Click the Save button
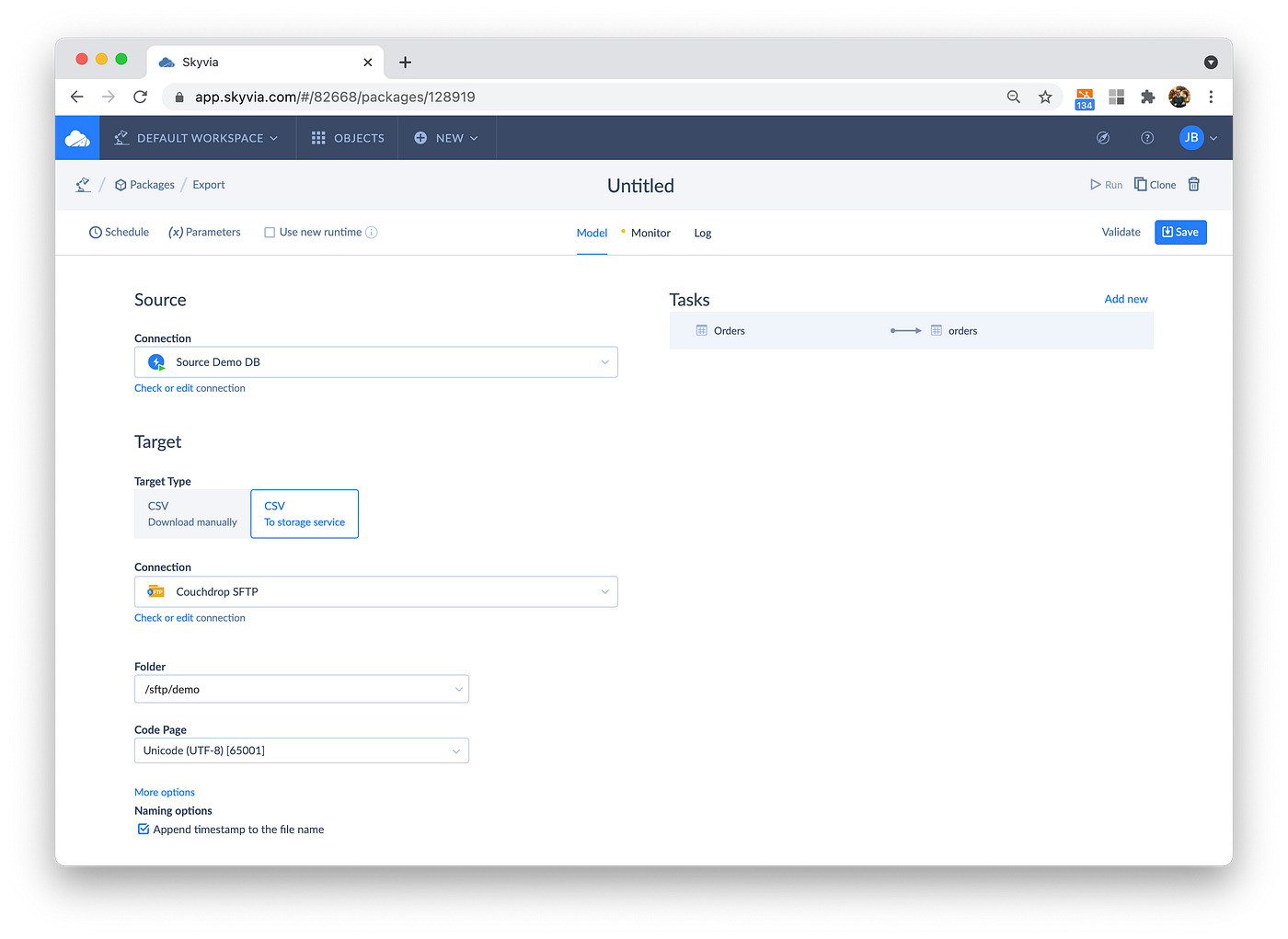Viewport: 1288px width, 939px height. coord(1180,232)
